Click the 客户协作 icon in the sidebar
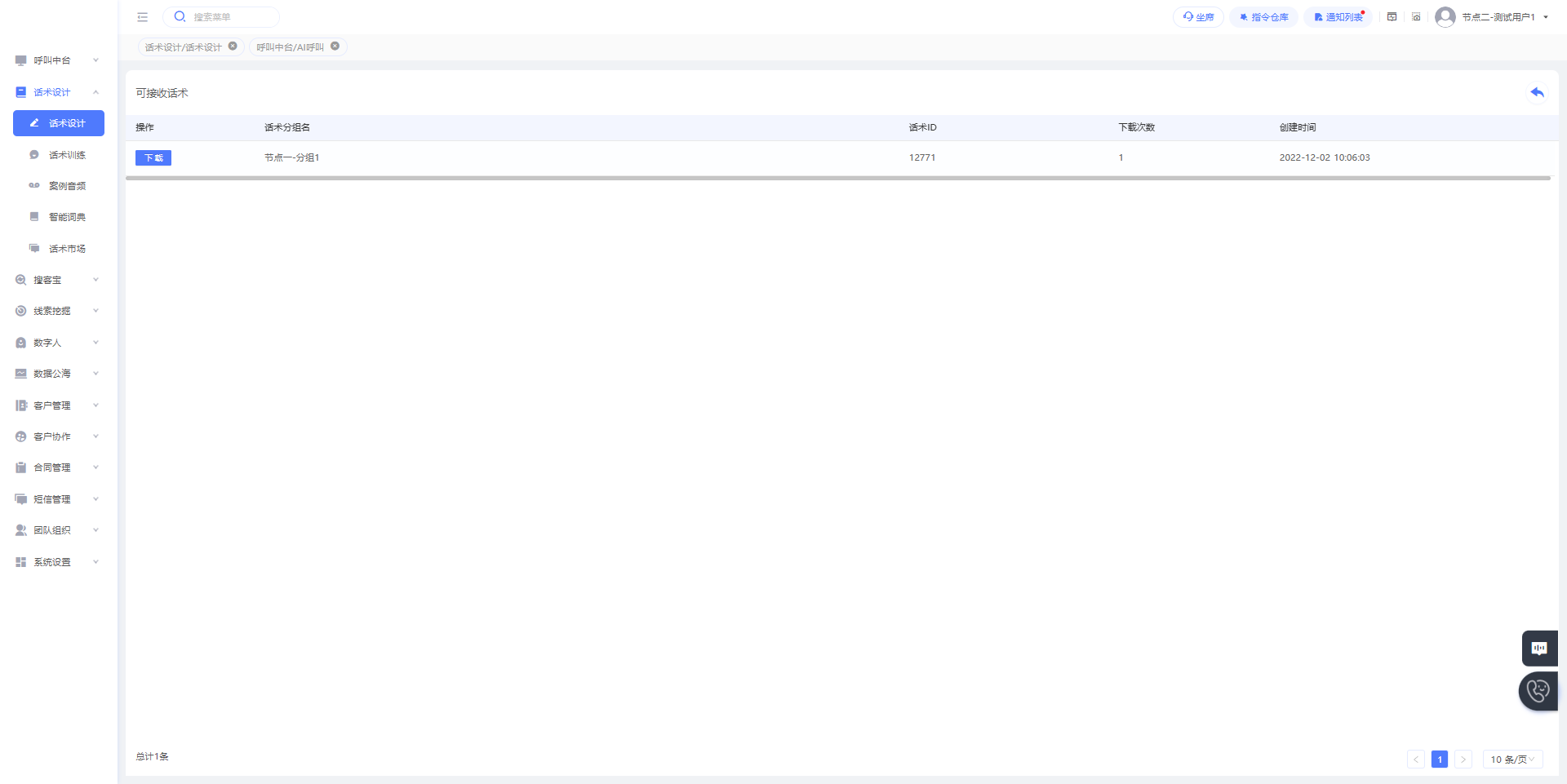1567x784 pixels. pyautogui.click(x=21, y=436)
